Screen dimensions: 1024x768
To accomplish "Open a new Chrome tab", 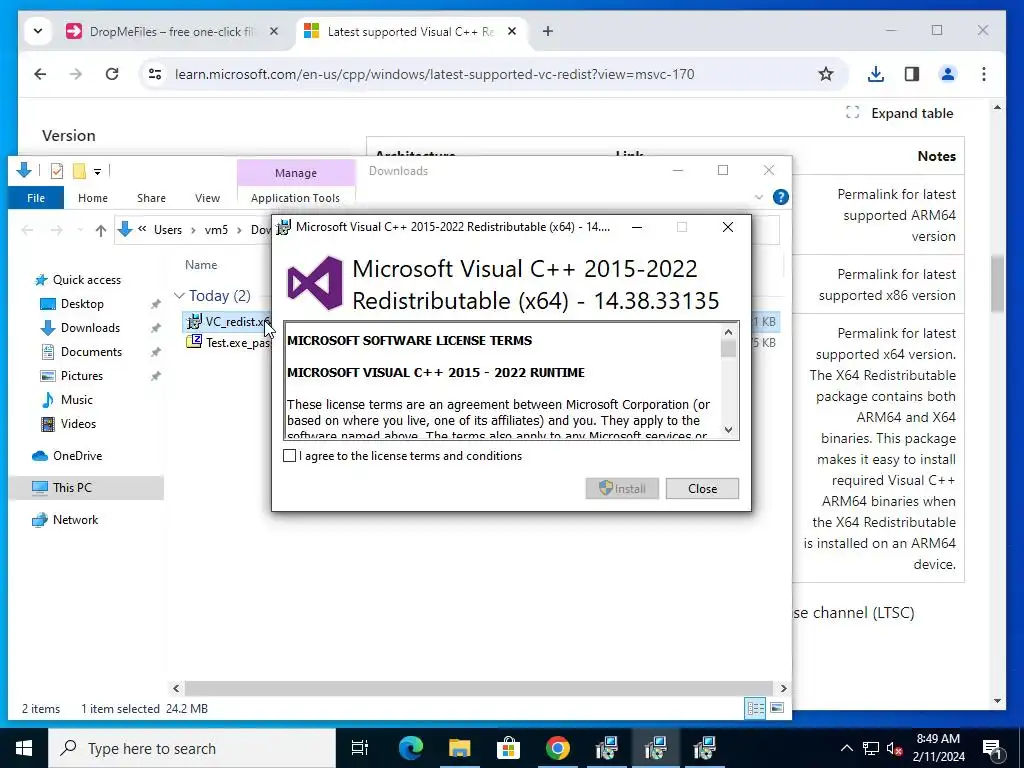I will coord(548,31).
